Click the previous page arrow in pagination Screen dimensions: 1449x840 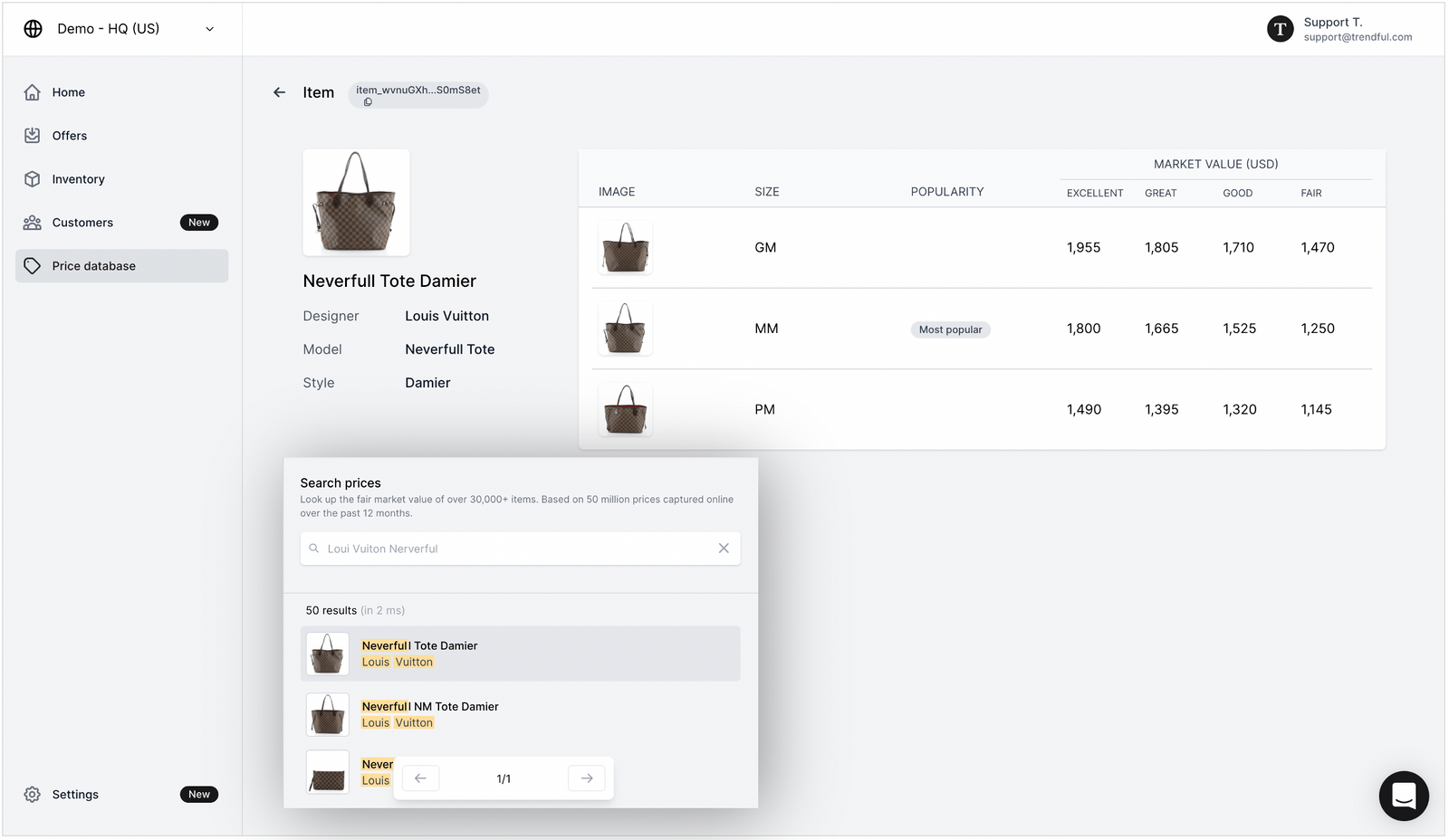(420, 778)
